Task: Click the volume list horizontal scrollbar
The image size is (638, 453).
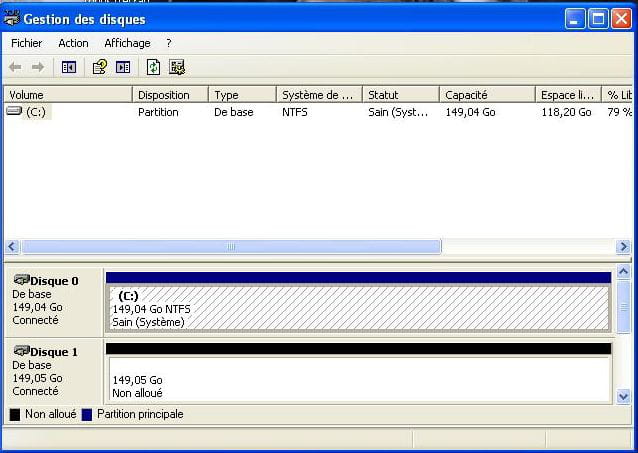Action: (230, 246)
